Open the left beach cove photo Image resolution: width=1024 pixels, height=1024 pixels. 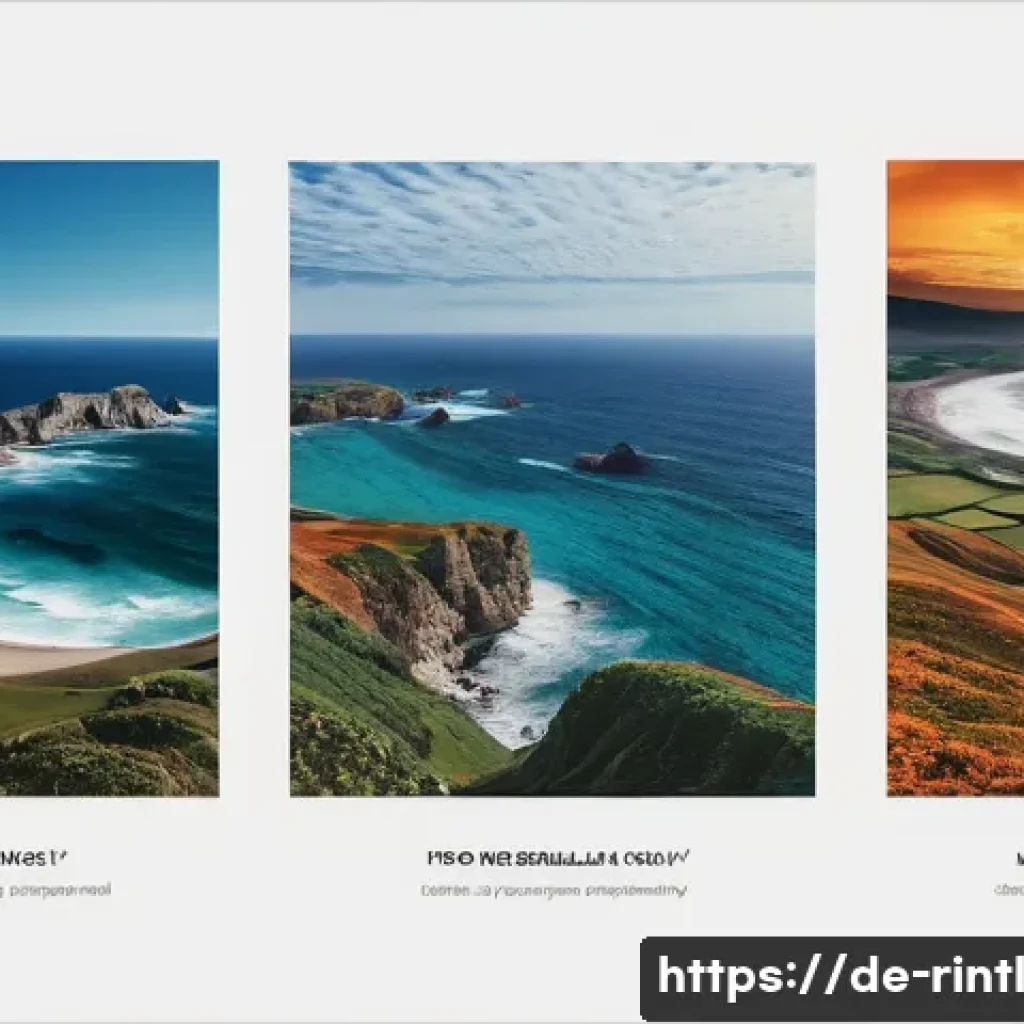[109, 479]
